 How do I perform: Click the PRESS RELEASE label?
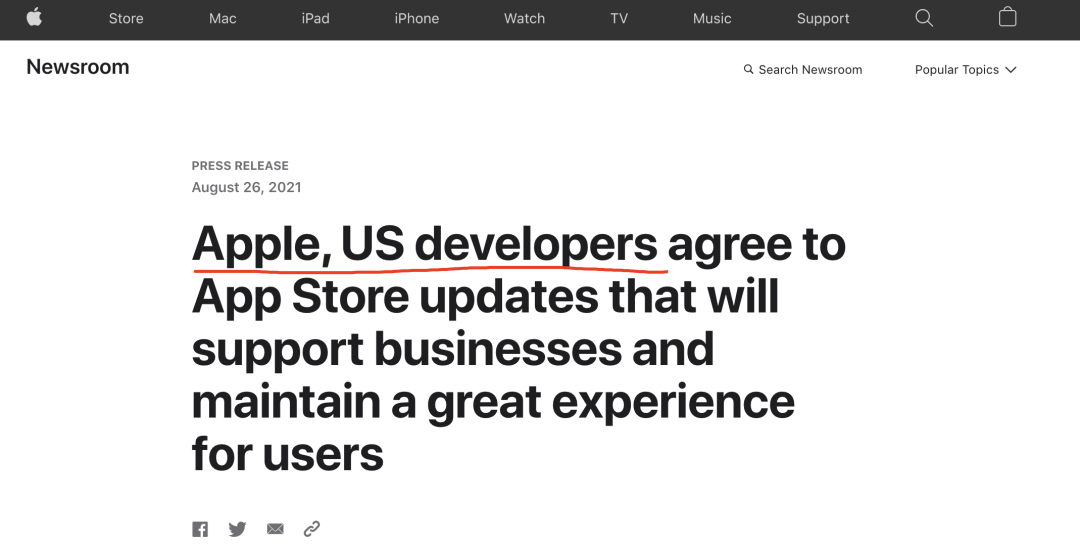pos(240,166)
